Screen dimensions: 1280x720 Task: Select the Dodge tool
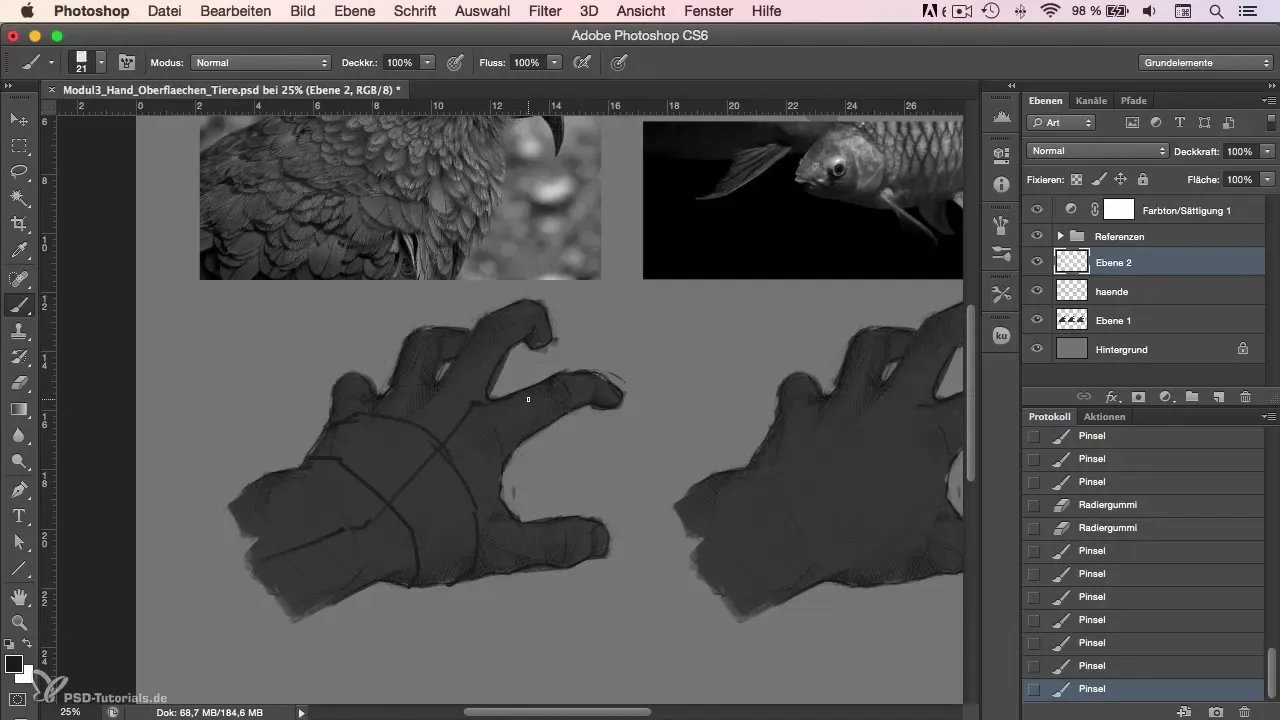pyautogui.click(x=19, y=461)
